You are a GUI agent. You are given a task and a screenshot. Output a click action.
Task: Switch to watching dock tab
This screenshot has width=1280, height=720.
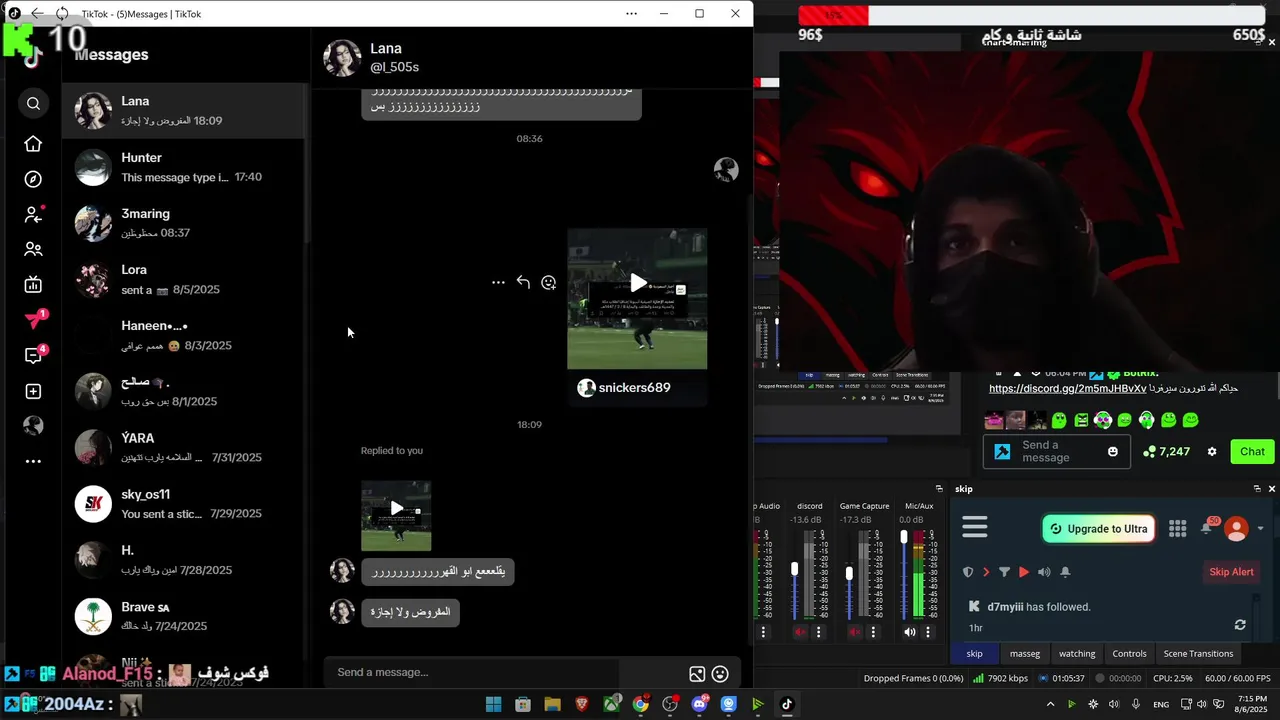(1077, 653)
